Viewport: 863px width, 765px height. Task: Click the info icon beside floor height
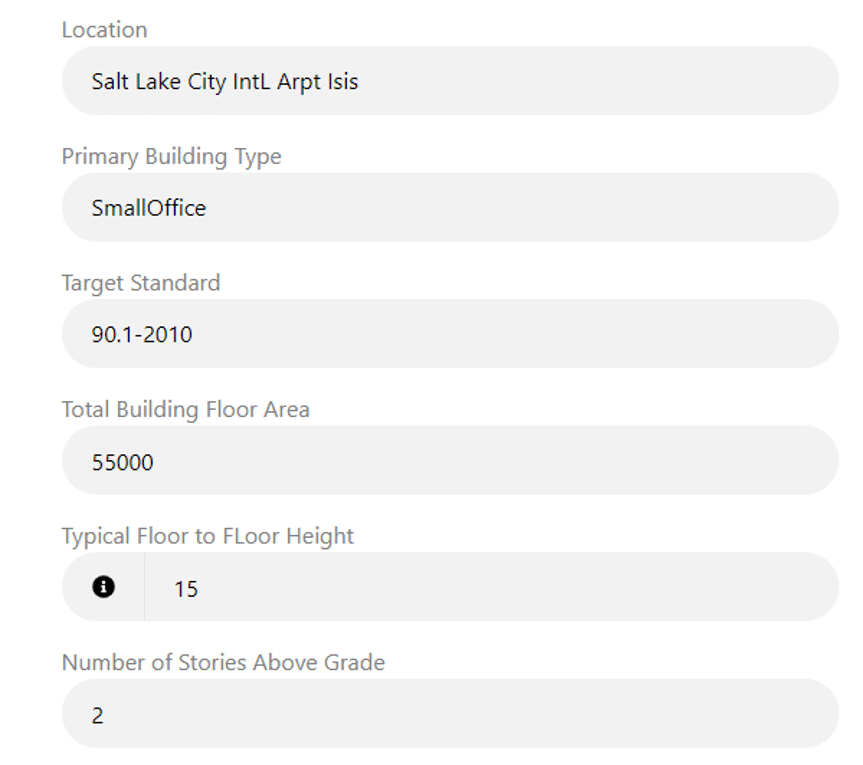(x=103, y=587)
